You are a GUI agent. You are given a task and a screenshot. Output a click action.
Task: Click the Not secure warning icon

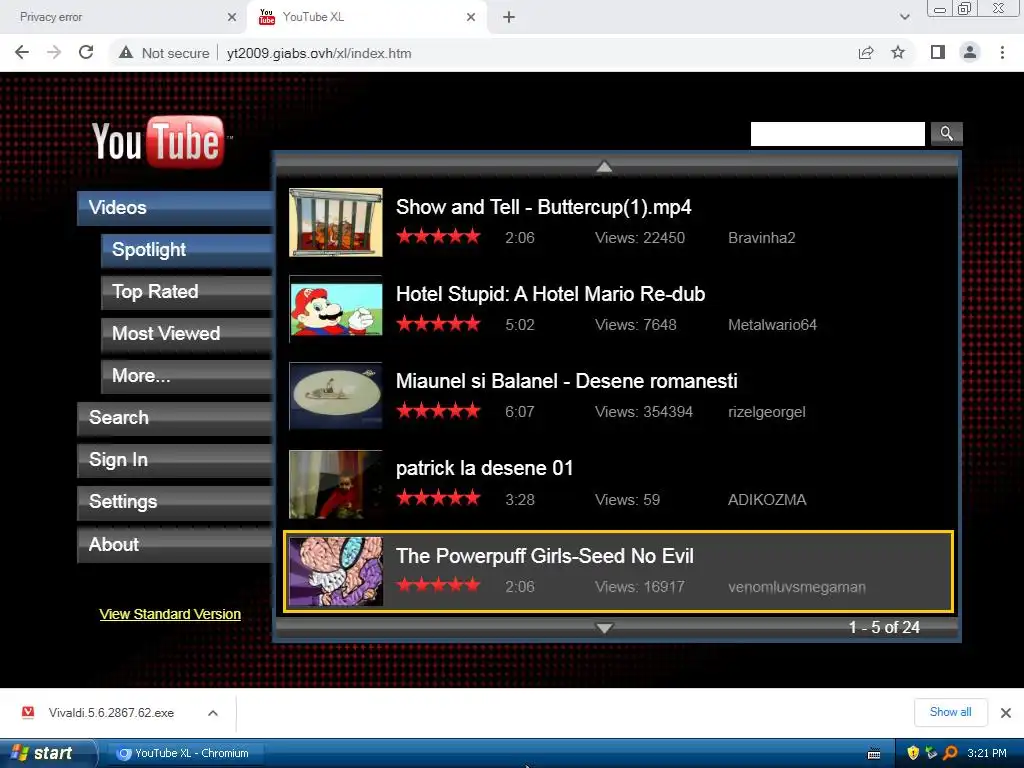click(x=126, y=53)
